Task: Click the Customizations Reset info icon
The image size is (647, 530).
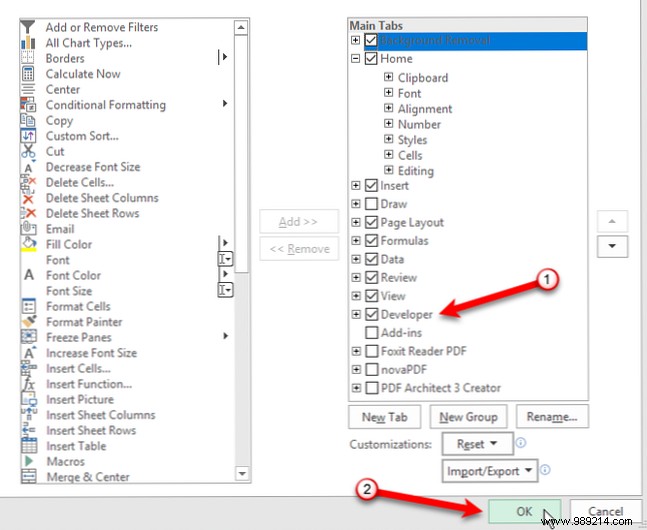Action: coord(521,443)
